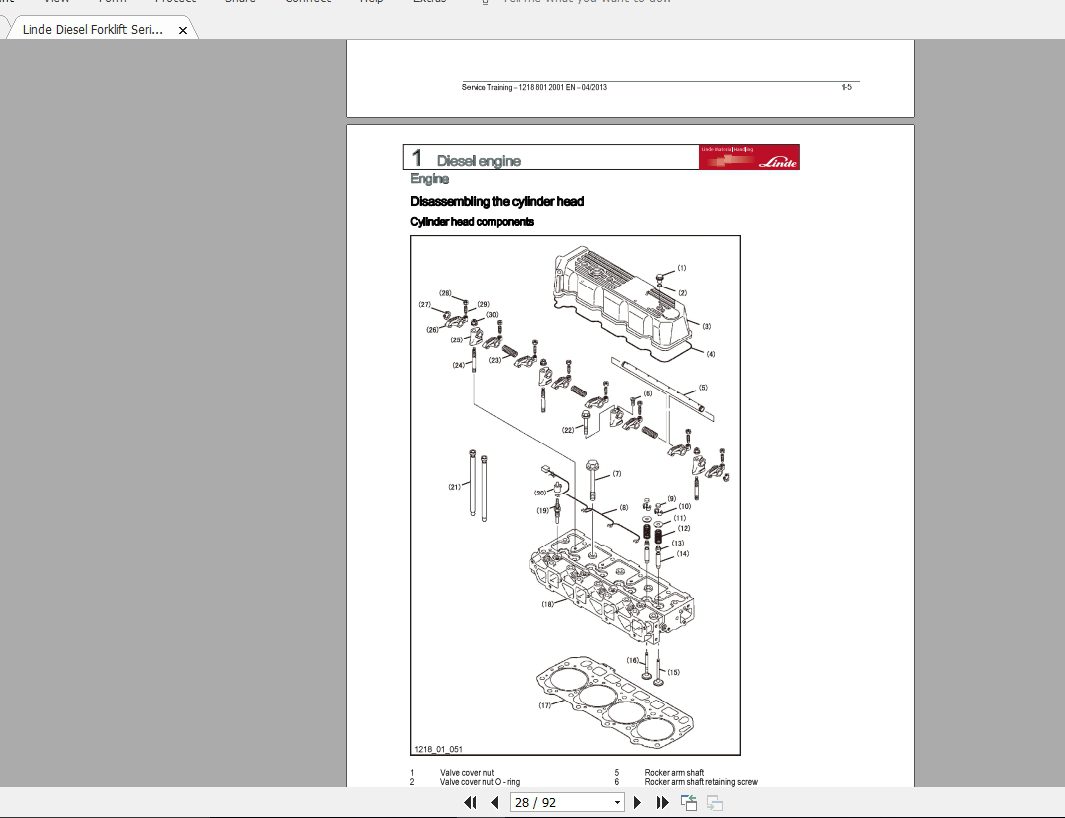
Task: Click the (24) callout label in diagram
Action: click(458, 366)
